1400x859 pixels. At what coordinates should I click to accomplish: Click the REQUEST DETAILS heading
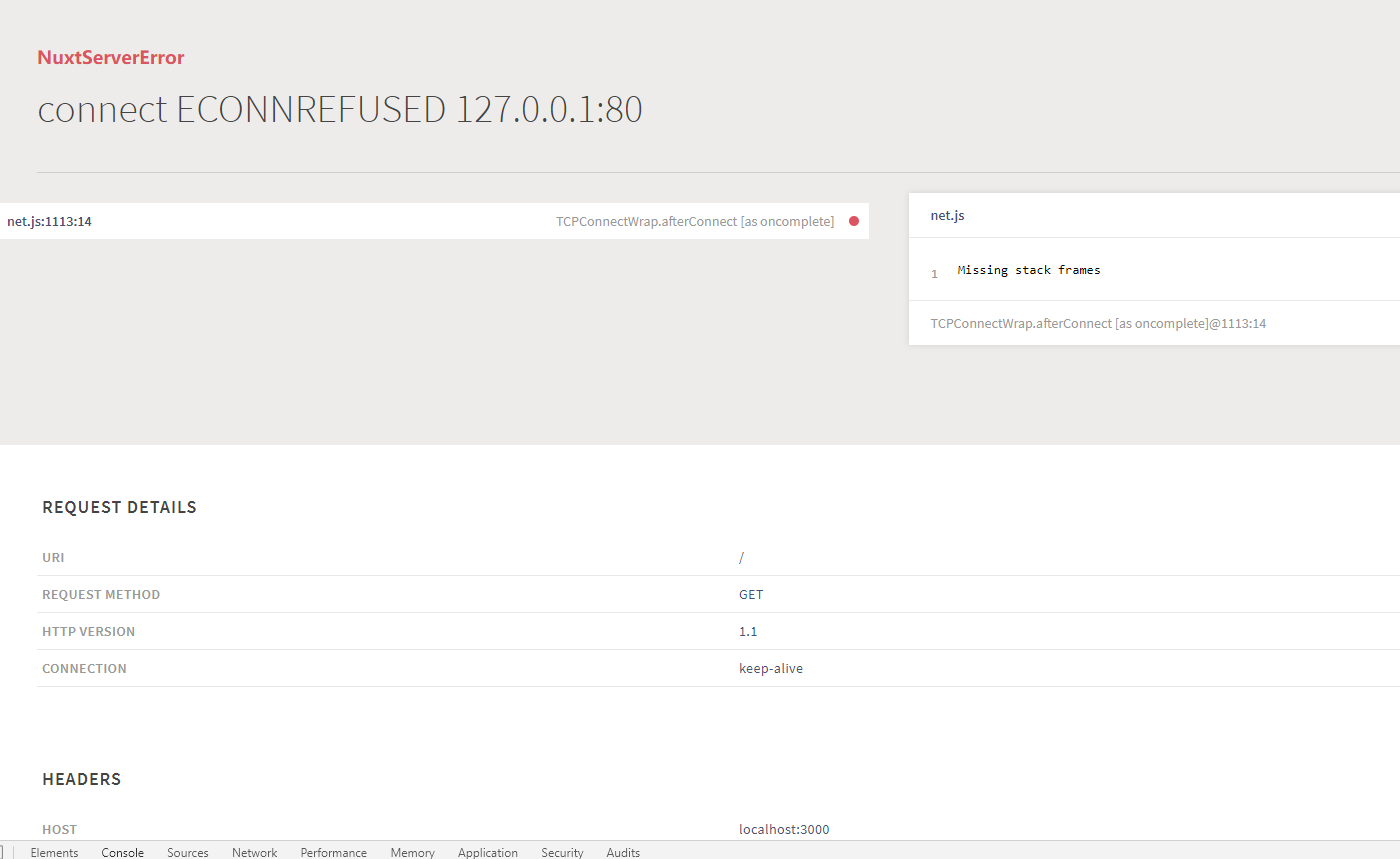(x=120, y=507)
